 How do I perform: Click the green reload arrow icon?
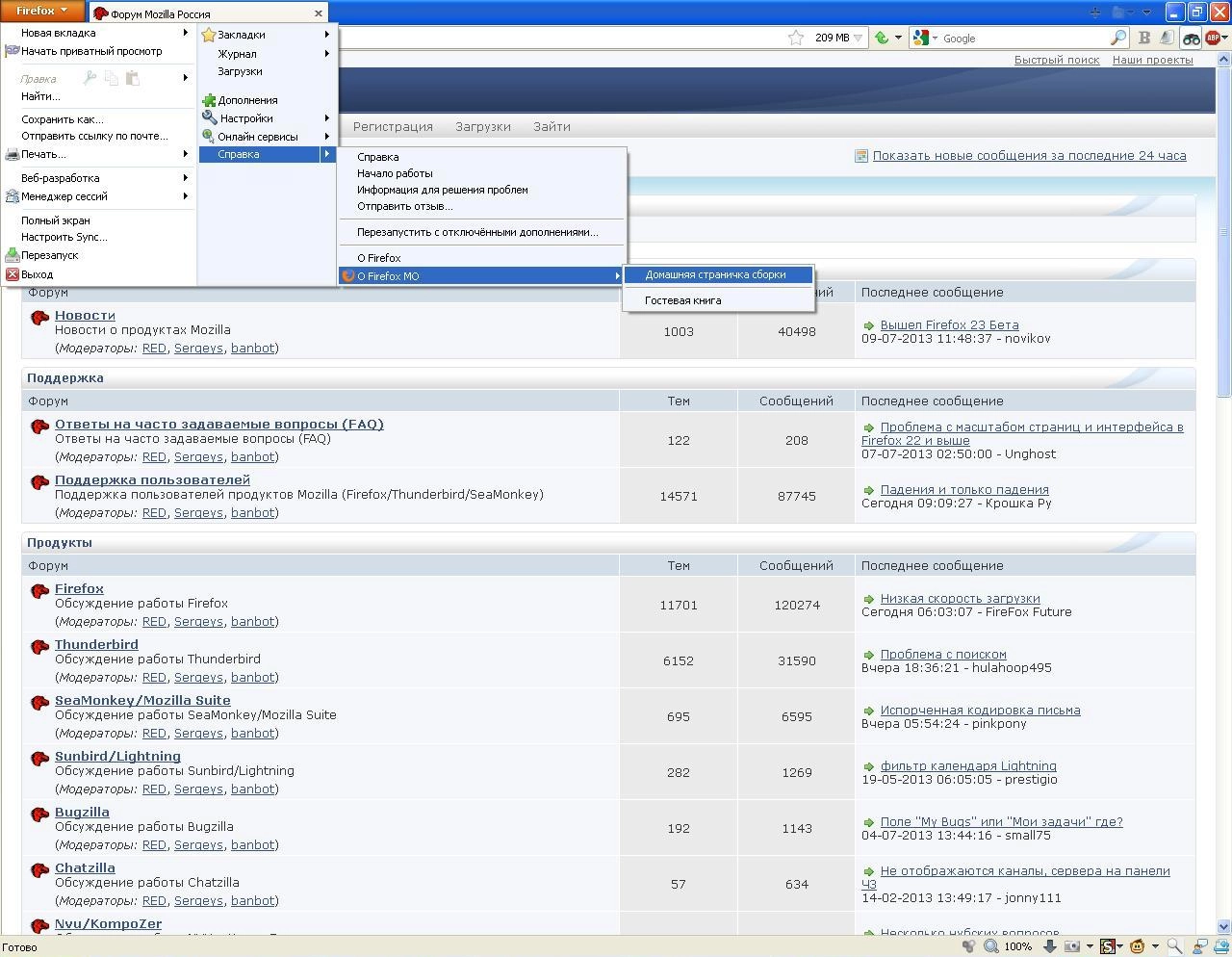pos(881,38)
